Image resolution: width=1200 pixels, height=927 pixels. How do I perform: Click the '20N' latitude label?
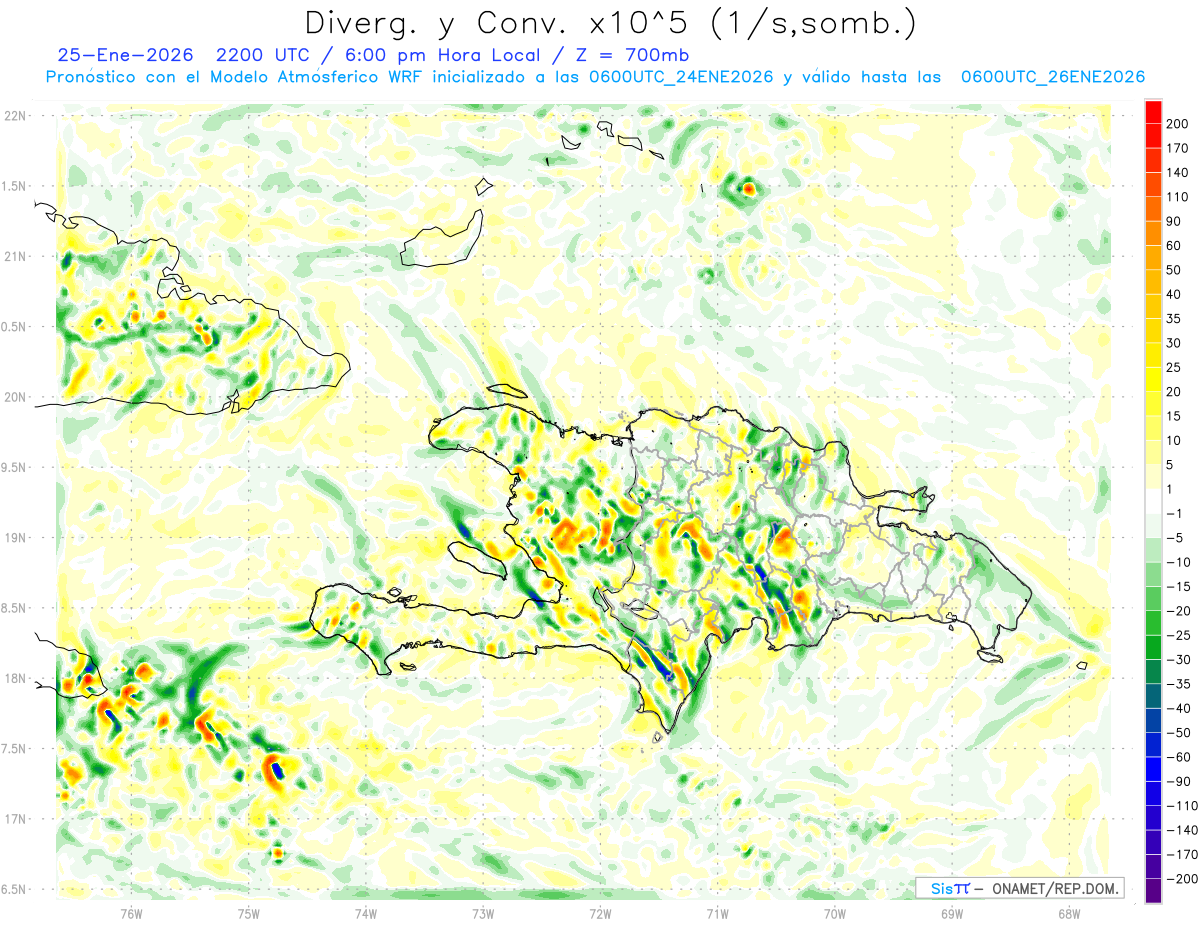(x=15, y=397)
